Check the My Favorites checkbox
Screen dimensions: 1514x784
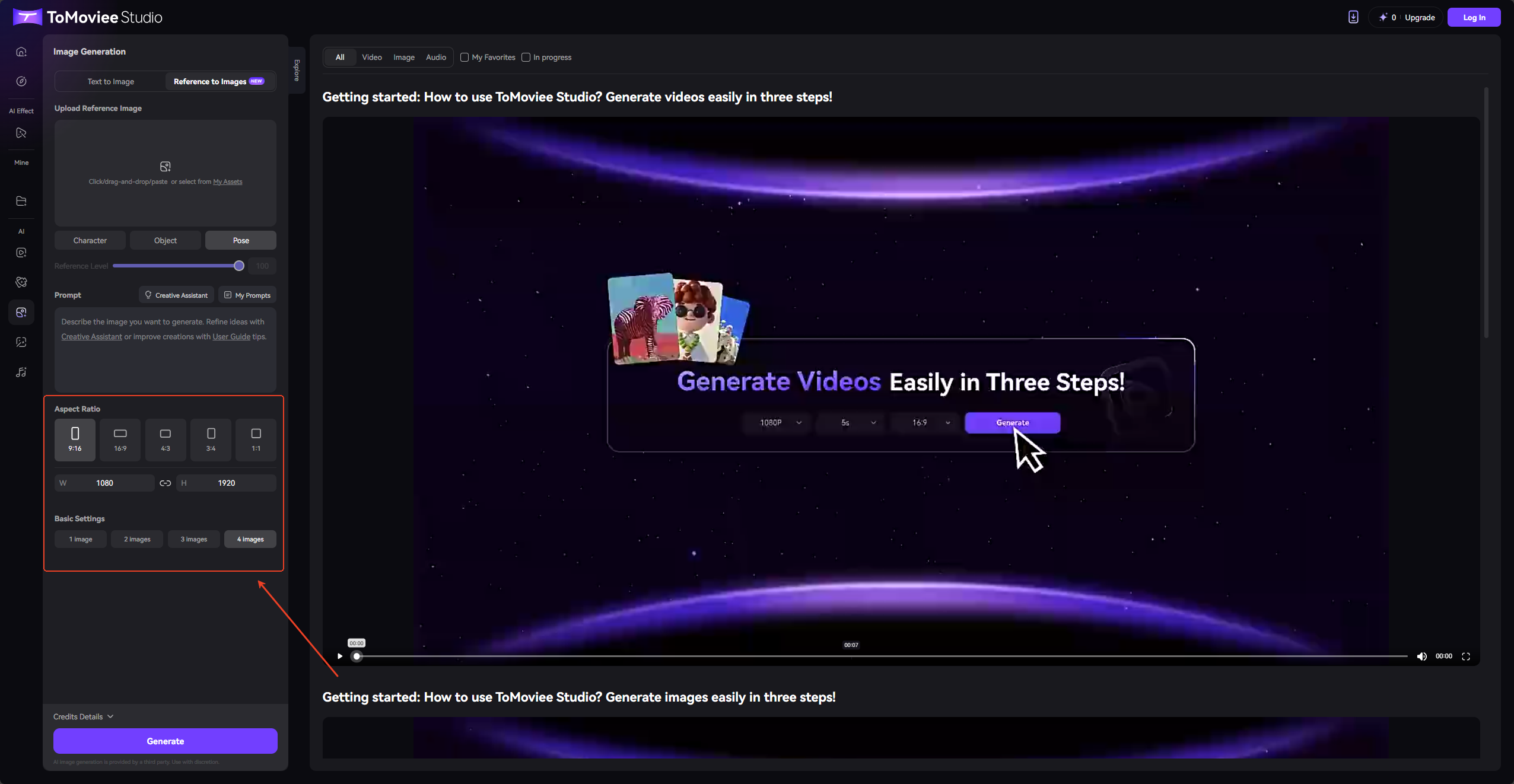(465, 57)
